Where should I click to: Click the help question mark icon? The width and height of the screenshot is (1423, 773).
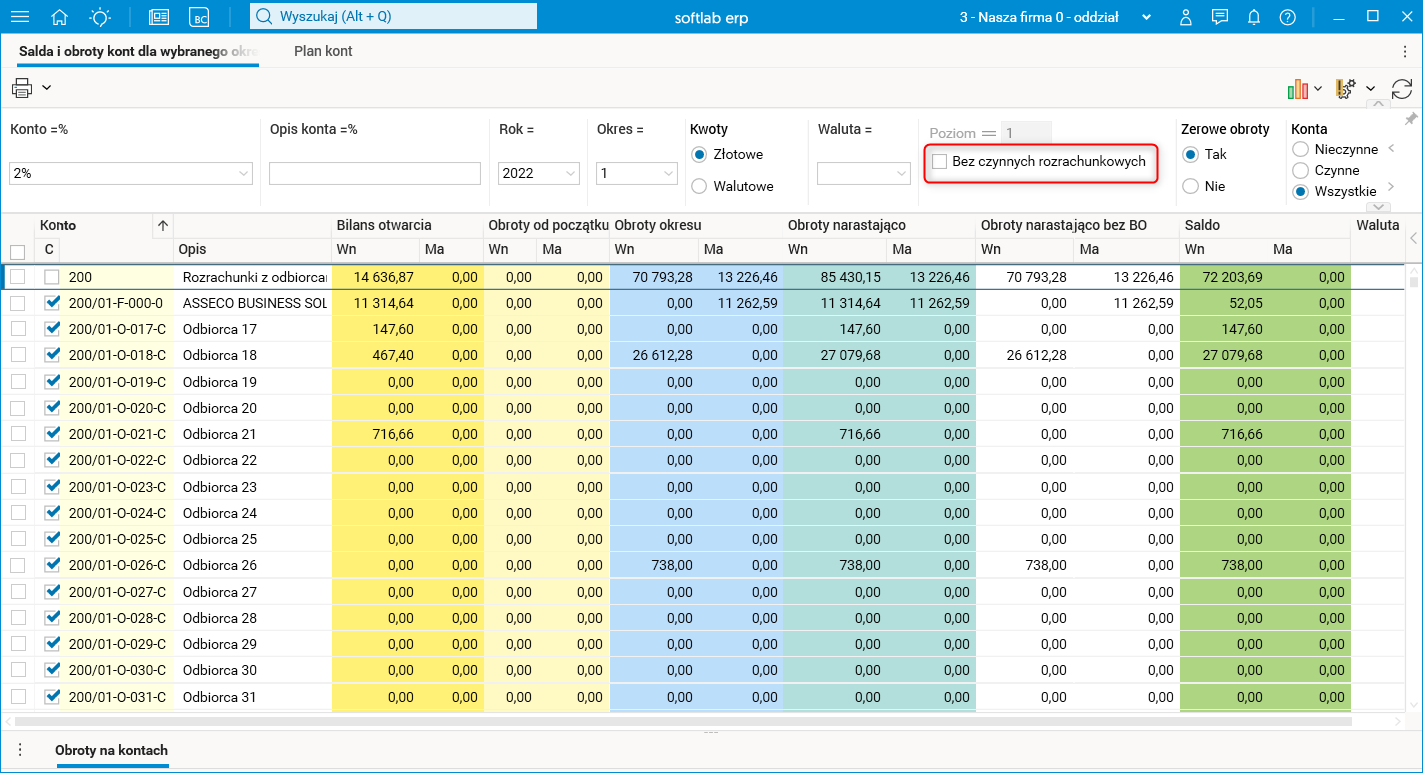tap(1287, 17)
